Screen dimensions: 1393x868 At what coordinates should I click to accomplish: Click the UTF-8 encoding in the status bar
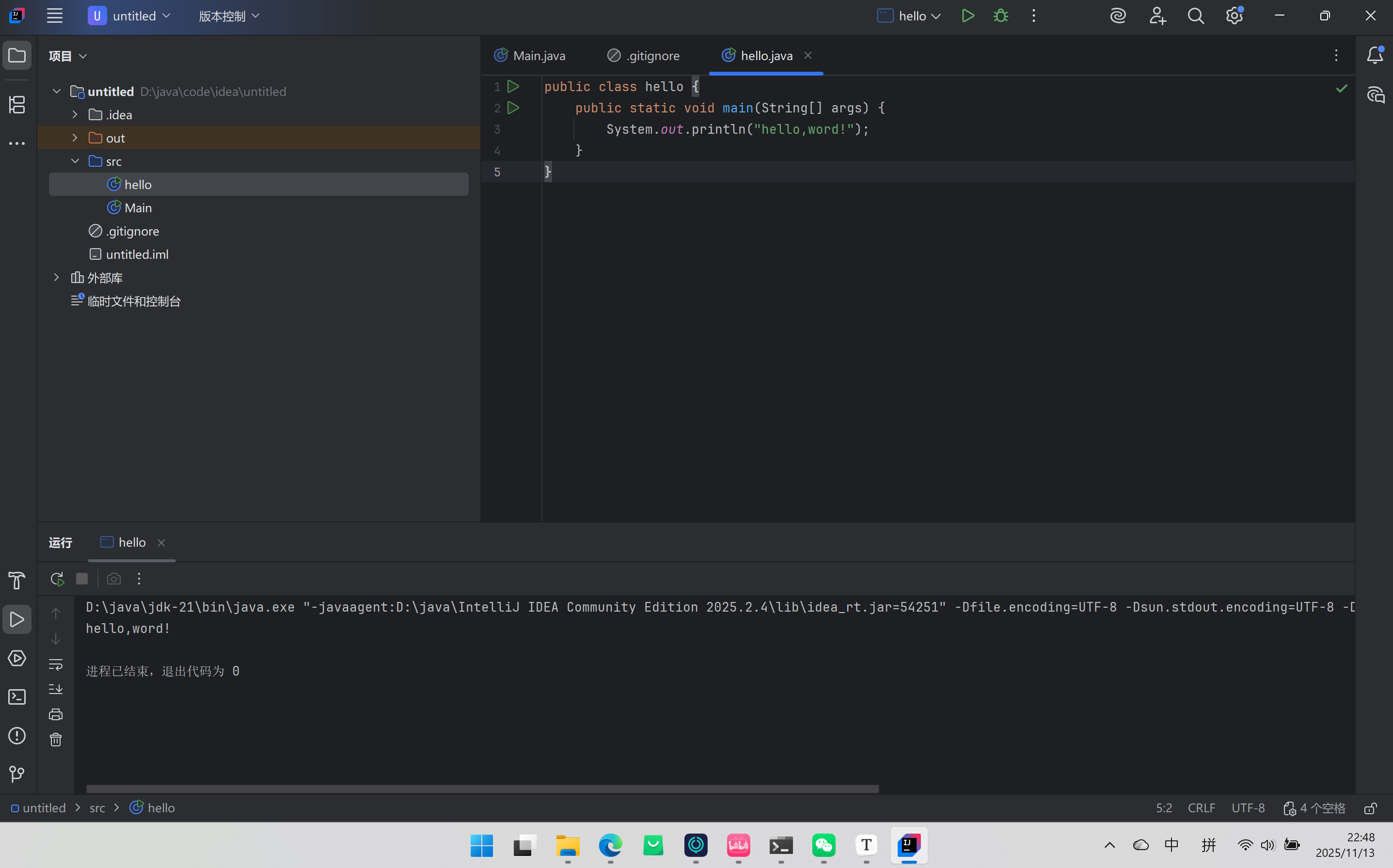pyautogui.click(x=1248, y=808)
